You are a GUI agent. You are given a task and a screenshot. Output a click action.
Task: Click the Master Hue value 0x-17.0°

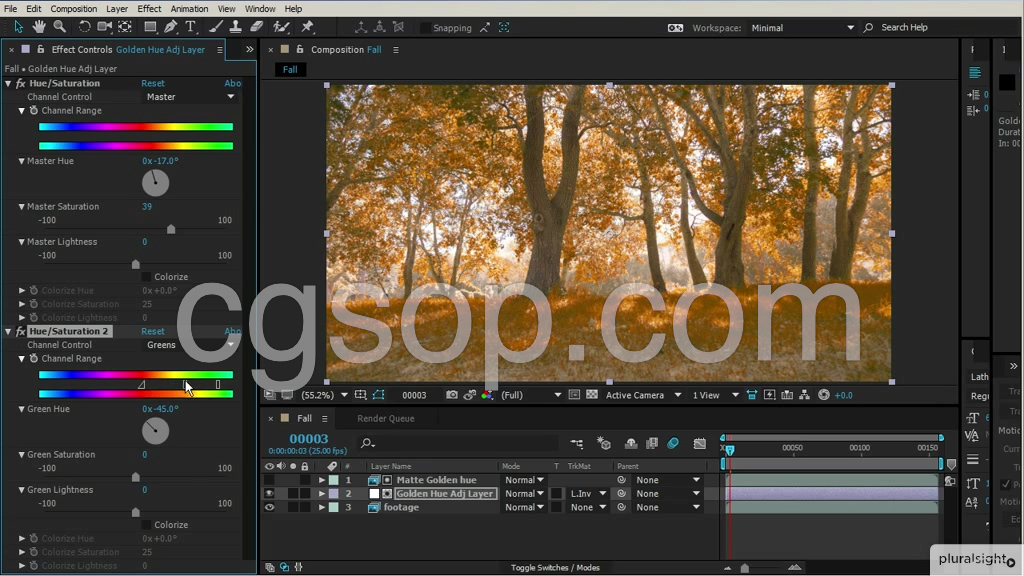(x=160, y=161)
